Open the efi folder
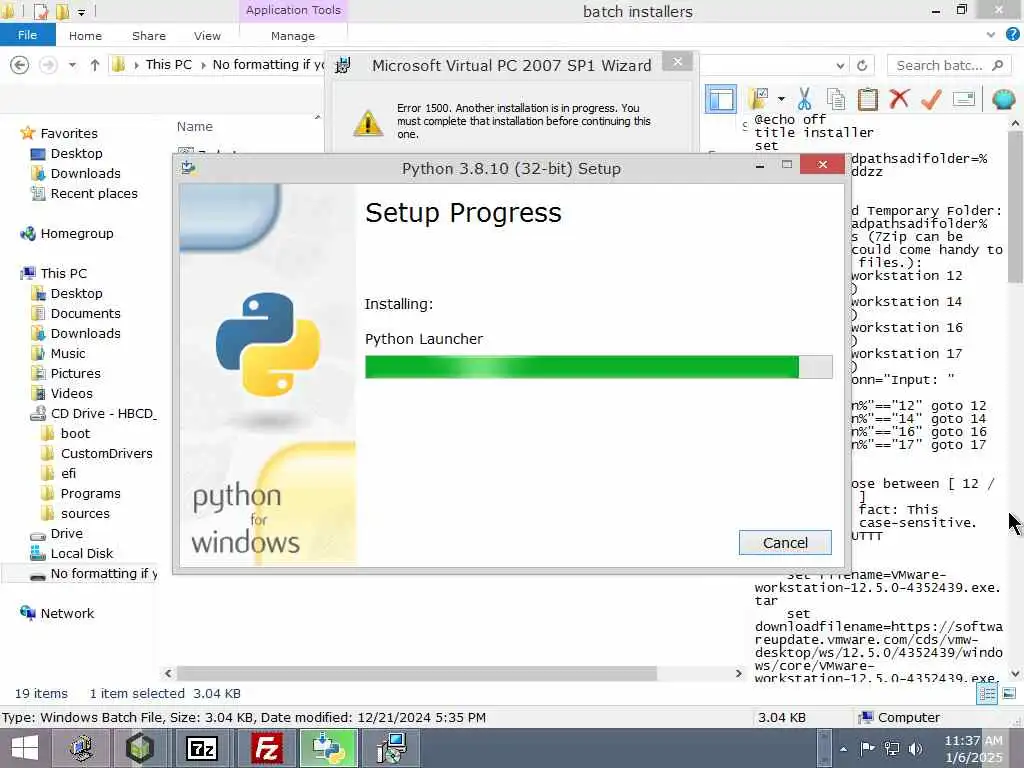Image resolution: width=1024 pixels, height=768 pixels. [x=69, y=473]
